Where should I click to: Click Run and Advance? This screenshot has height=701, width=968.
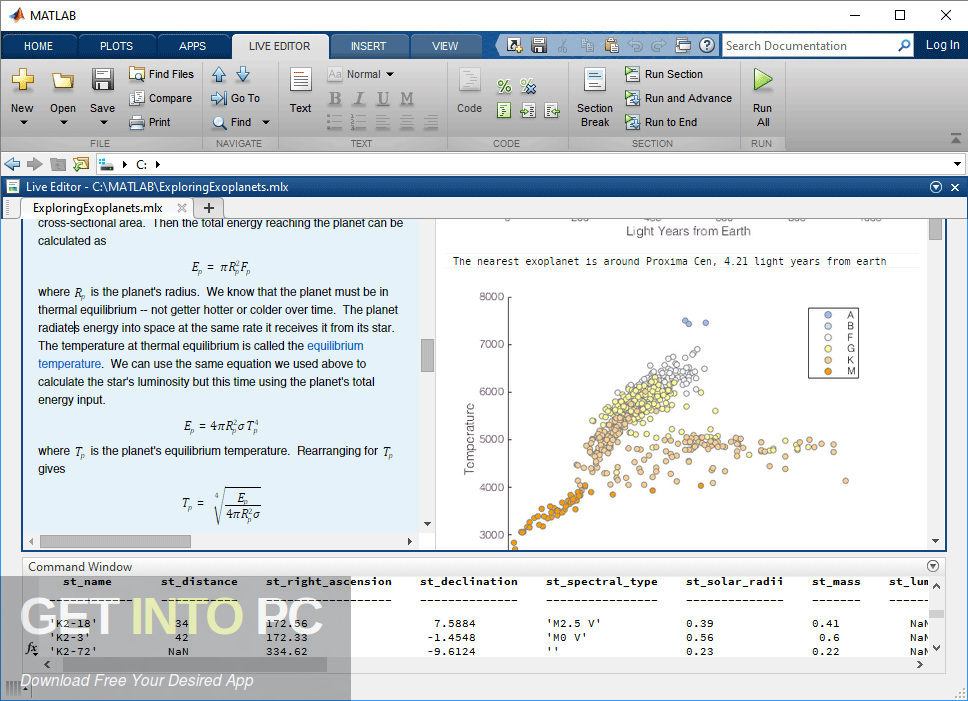click(x=678, y=98)
